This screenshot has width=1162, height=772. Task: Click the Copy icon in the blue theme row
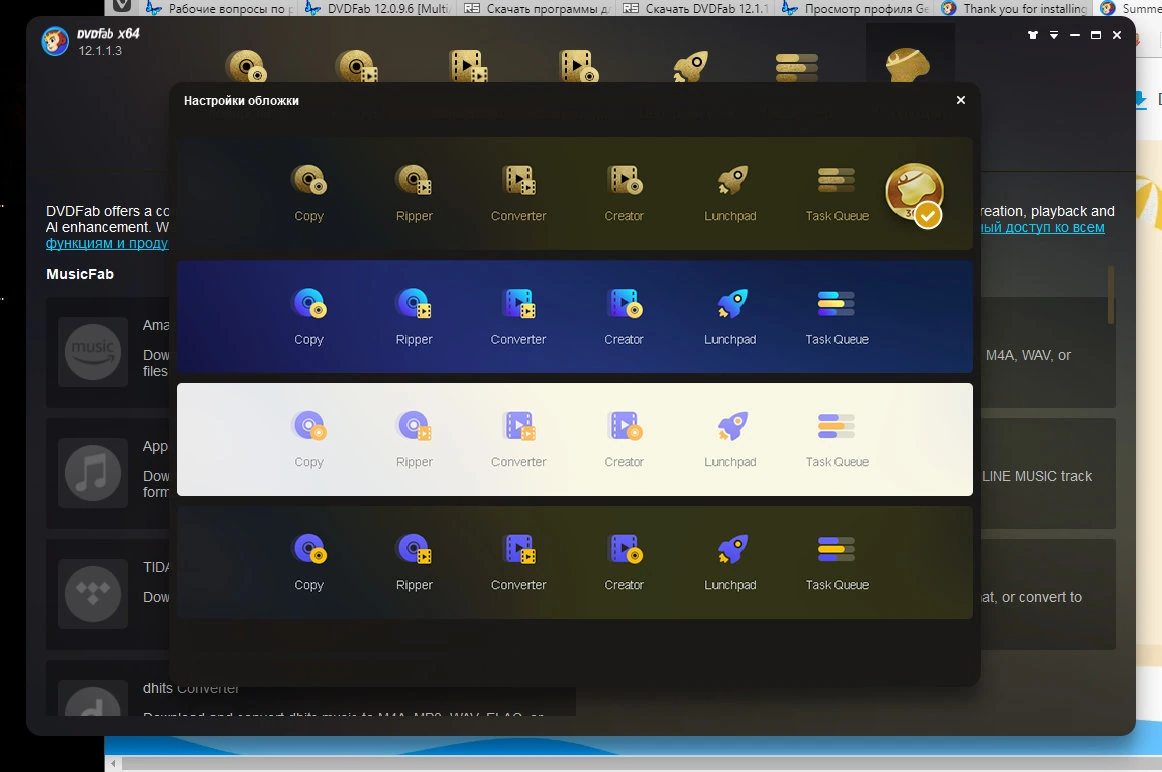click(309, 303)
